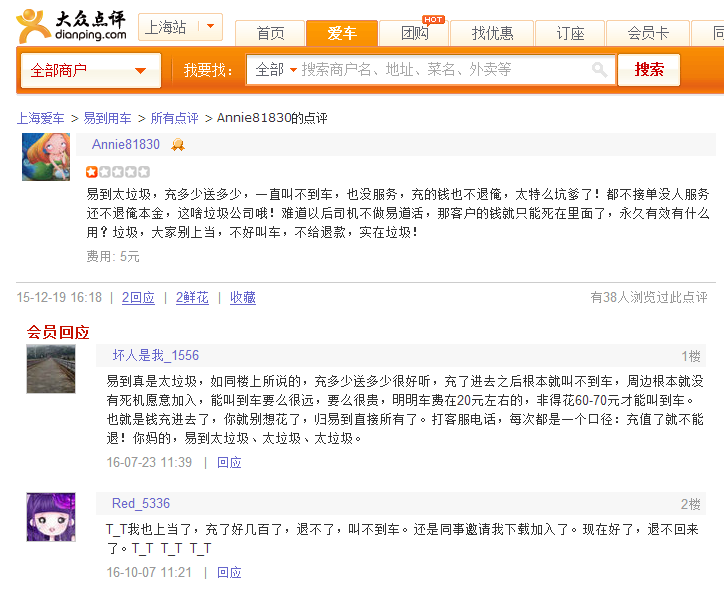724x592 pixels.
Task: Follow the 上海爱车 breadcrumb link
Action: pyautogui.click(x=41, y=118)
